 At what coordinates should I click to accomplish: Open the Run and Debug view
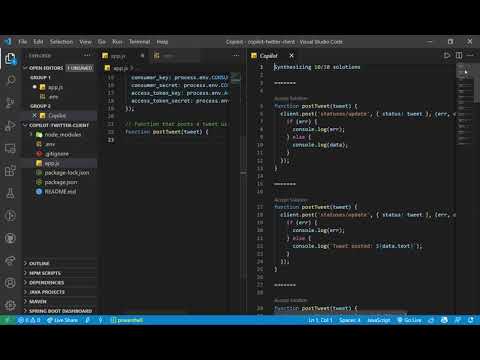tap(10, 126)
